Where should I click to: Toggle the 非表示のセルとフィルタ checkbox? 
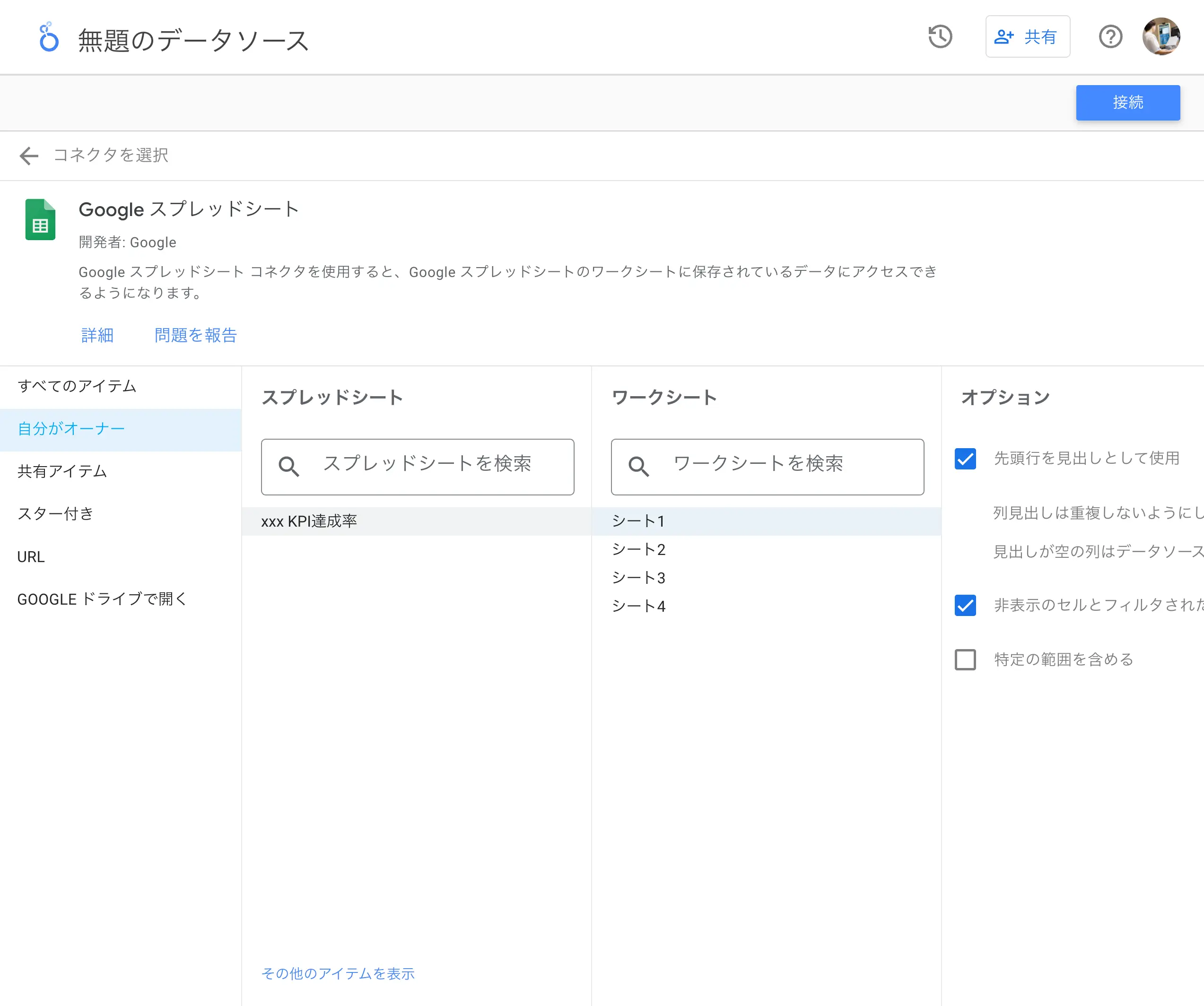point(966,605)
